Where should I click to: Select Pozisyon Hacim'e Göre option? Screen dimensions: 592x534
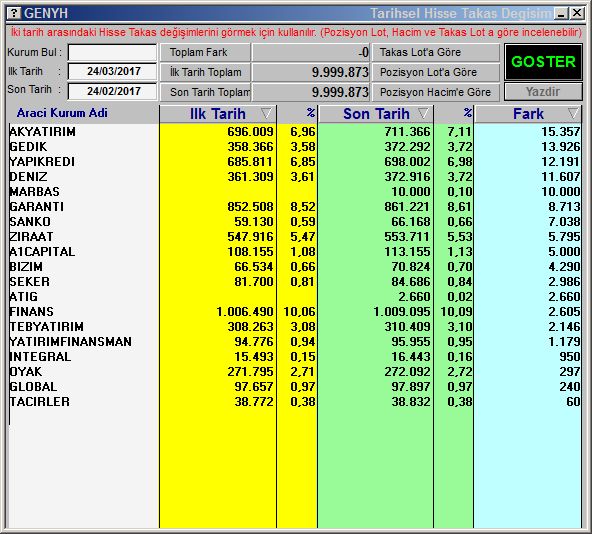436,92
